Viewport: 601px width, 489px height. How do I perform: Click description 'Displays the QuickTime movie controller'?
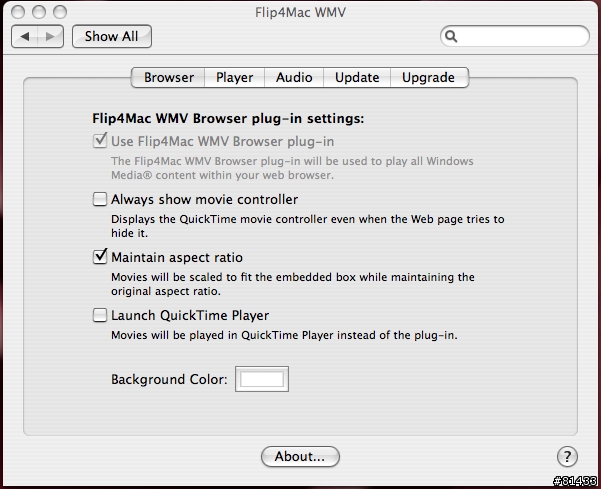[x=219, y=219]
